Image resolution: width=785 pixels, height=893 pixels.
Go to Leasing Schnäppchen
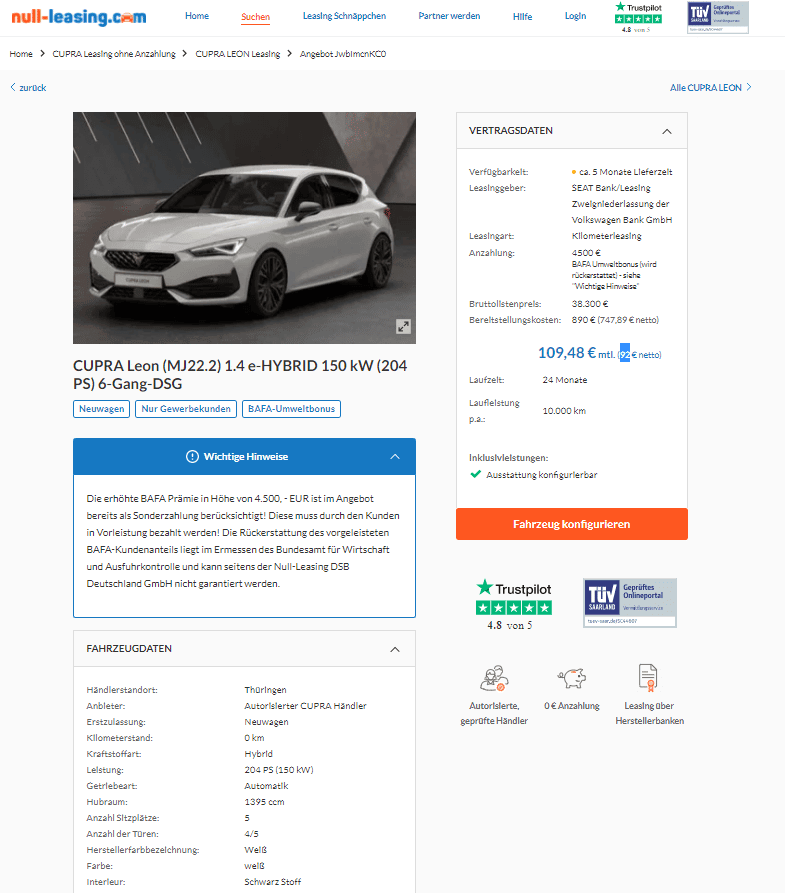[344, 16]
